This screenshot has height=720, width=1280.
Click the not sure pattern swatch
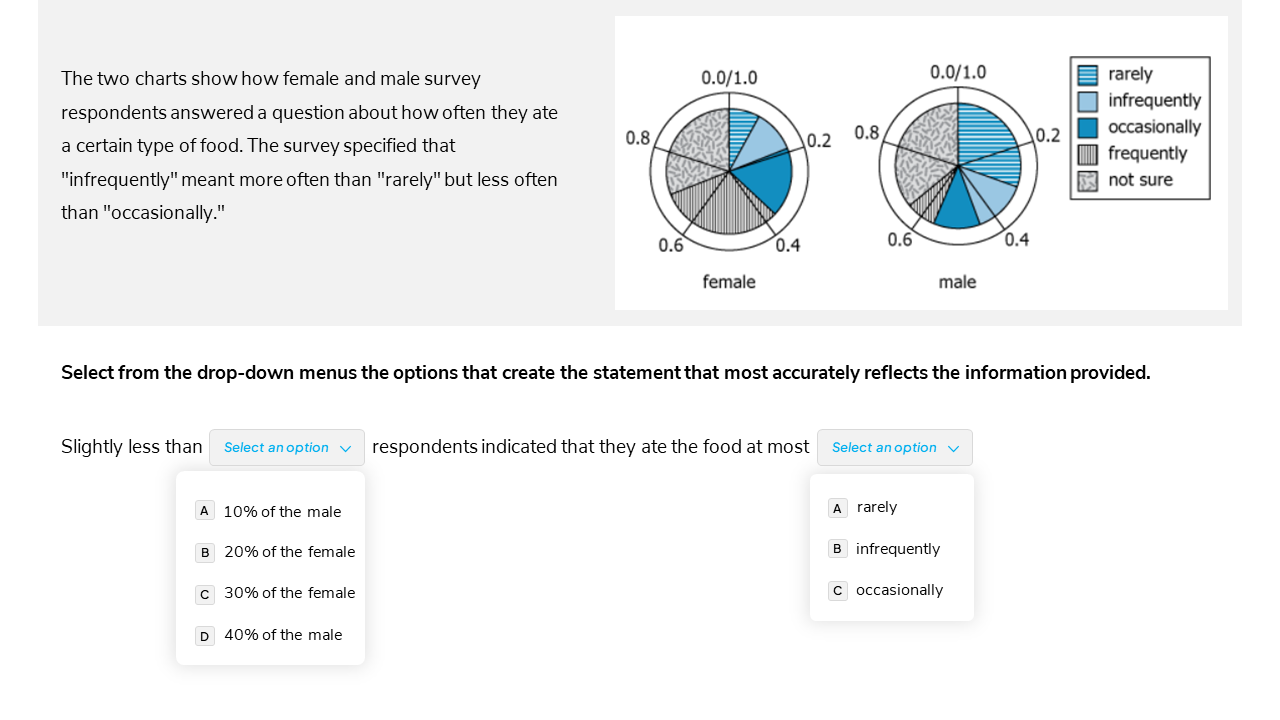[x=1085, y=180]
